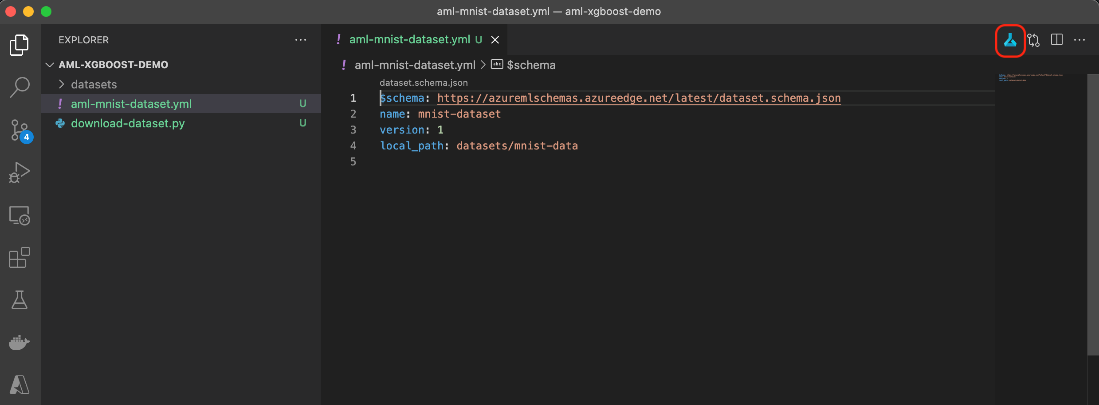The image size is (1099, 405).
Task: Click the $schema breadcrumb segment
Action: [x=531, y=65]
